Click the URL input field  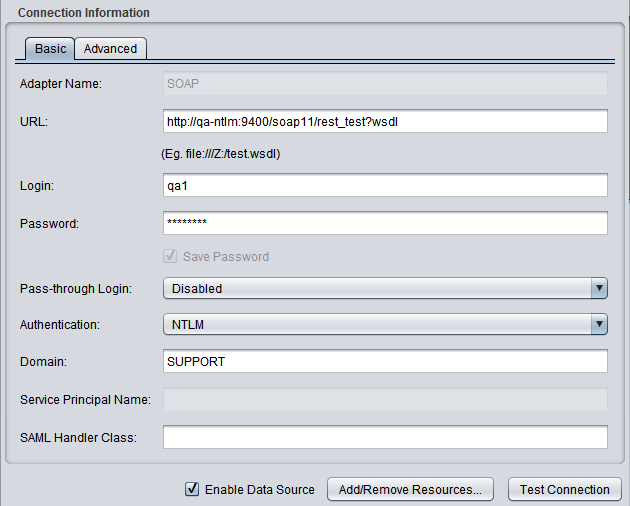(x=385, y=122)
